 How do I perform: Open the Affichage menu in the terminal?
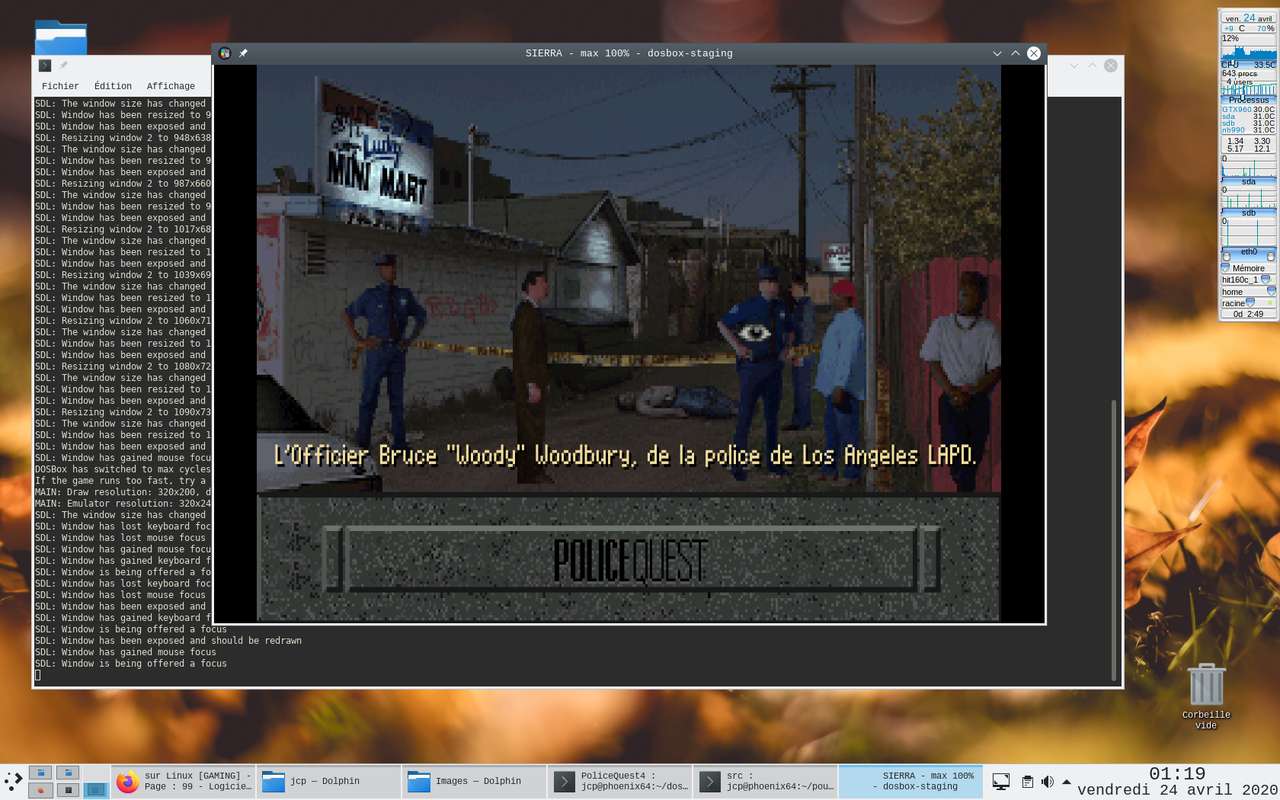tap(170, 86)
